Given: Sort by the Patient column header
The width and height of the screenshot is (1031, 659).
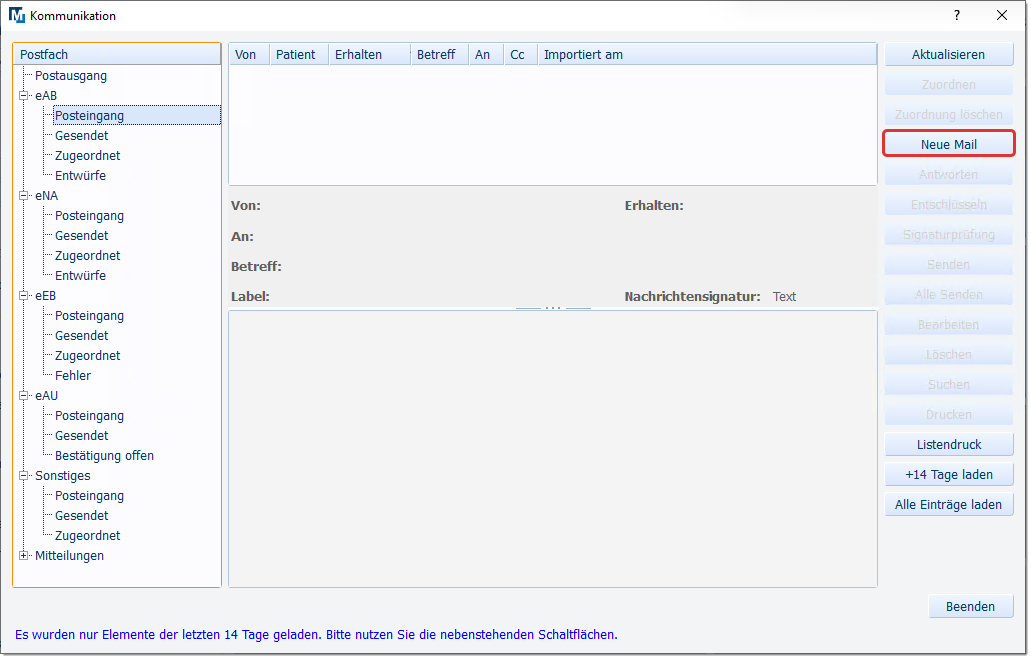Looking at the screenshot, I should coord(299,55).
